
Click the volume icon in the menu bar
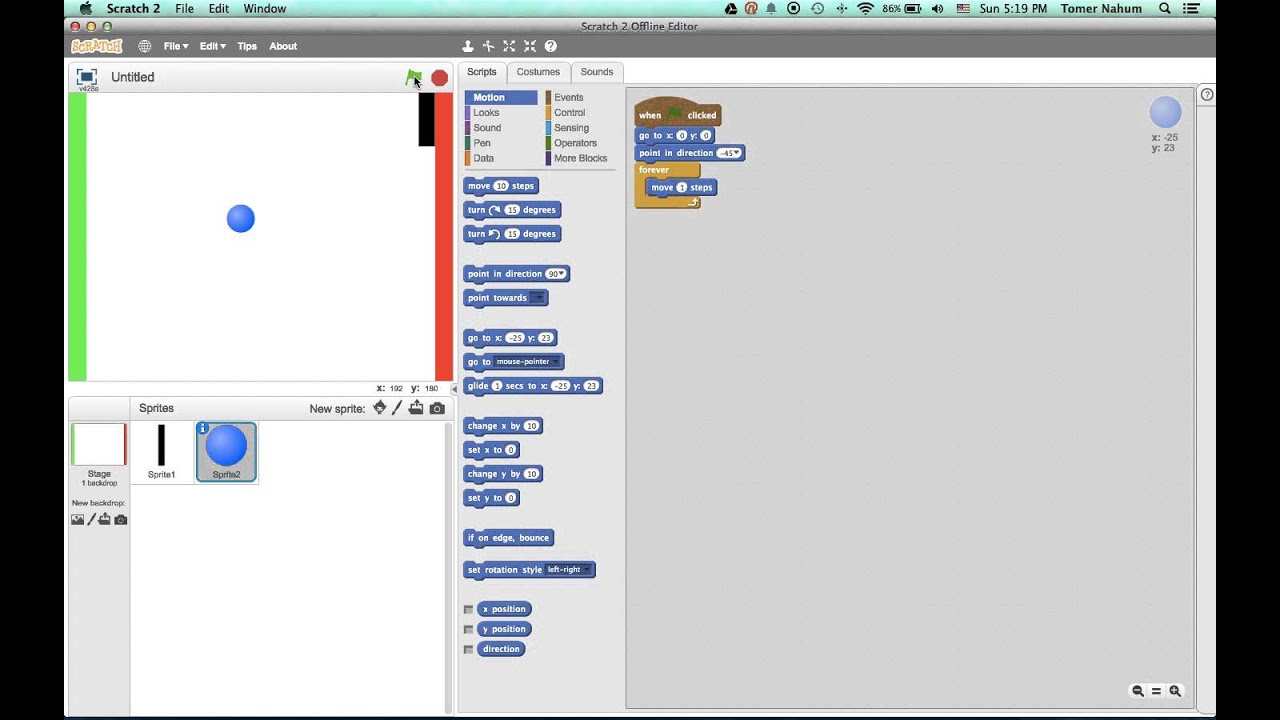[x=937, y=8]
